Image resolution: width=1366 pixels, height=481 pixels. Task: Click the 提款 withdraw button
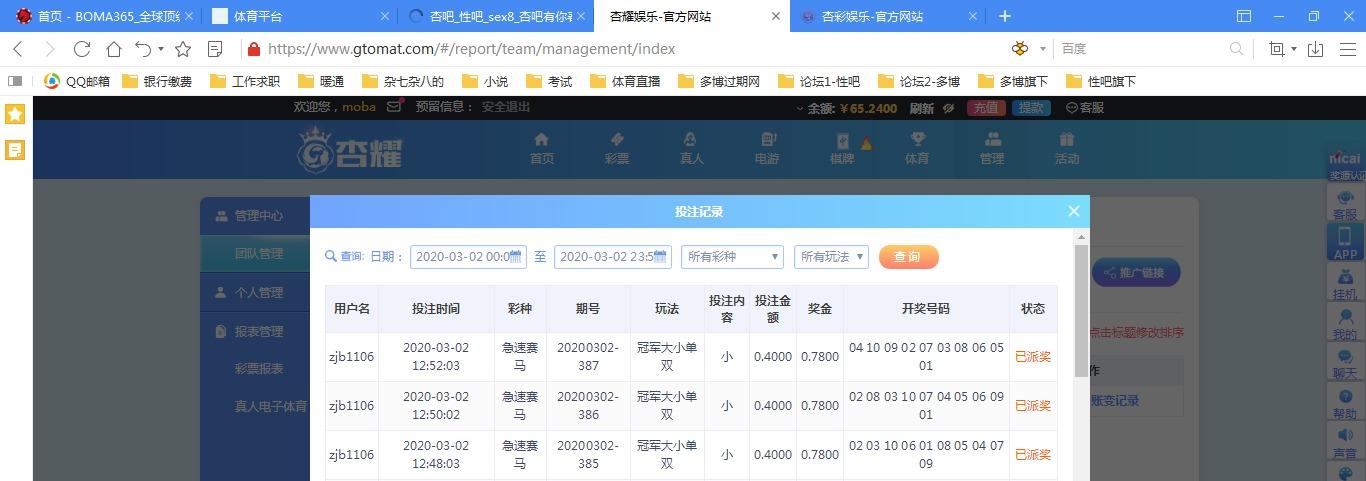(1031, 108)
